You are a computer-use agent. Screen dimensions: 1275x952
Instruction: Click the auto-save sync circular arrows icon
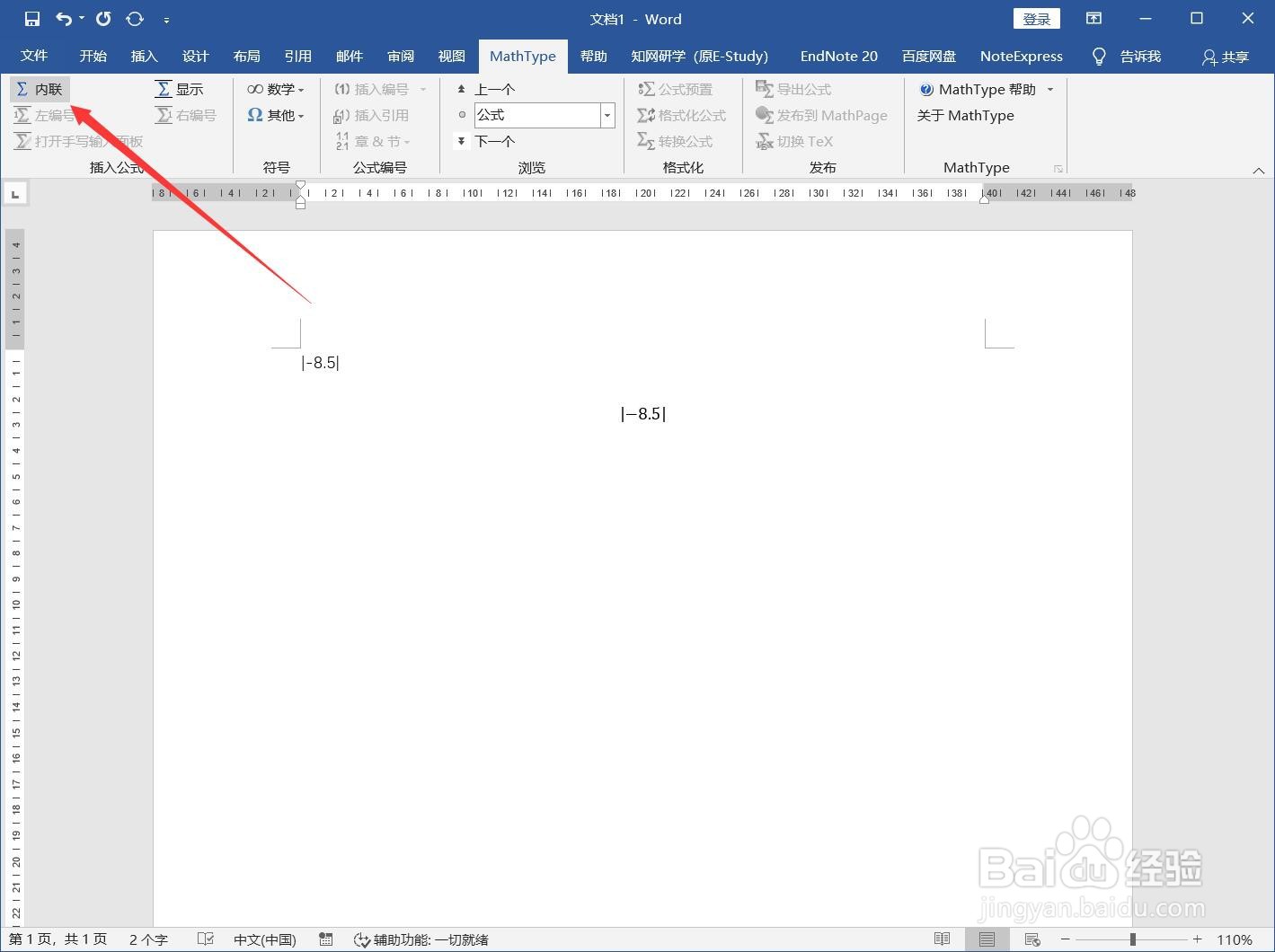(135, 19)
